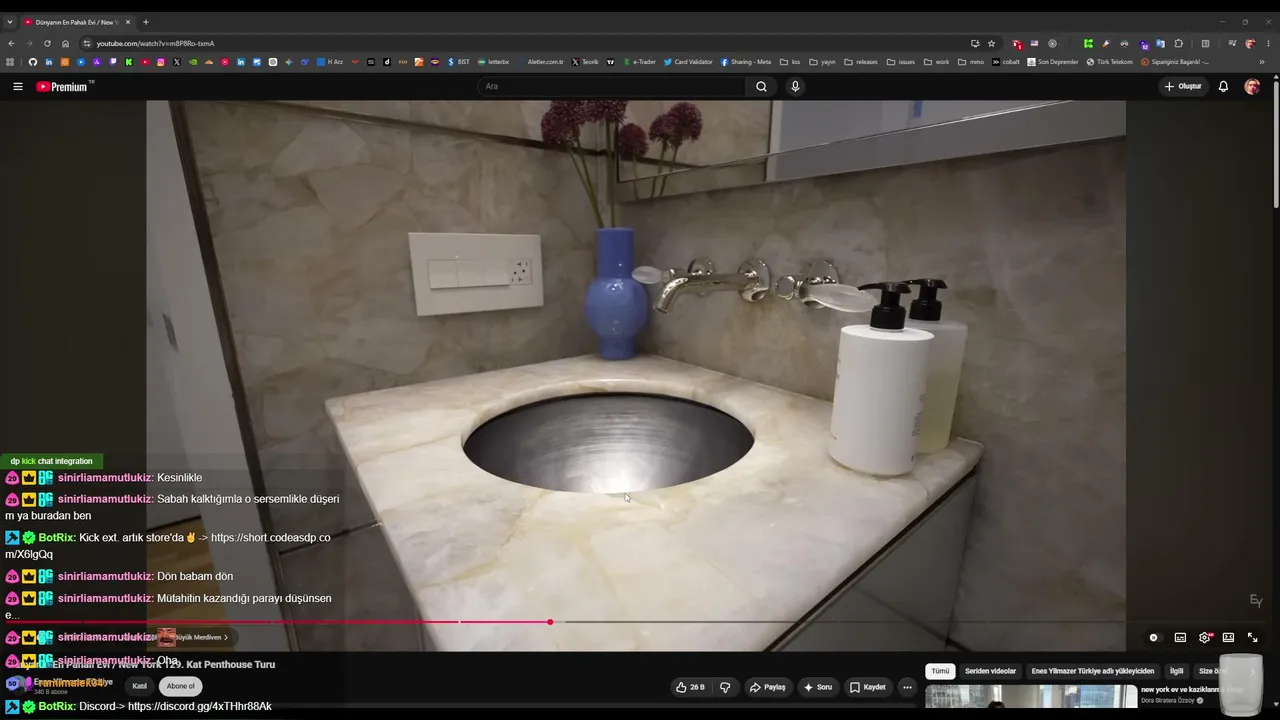Image resolution: width=1280 pixels, height=720 pixels.
Task: Open the Türk Telekom bookmark
Action: [x=1110, y=62]
